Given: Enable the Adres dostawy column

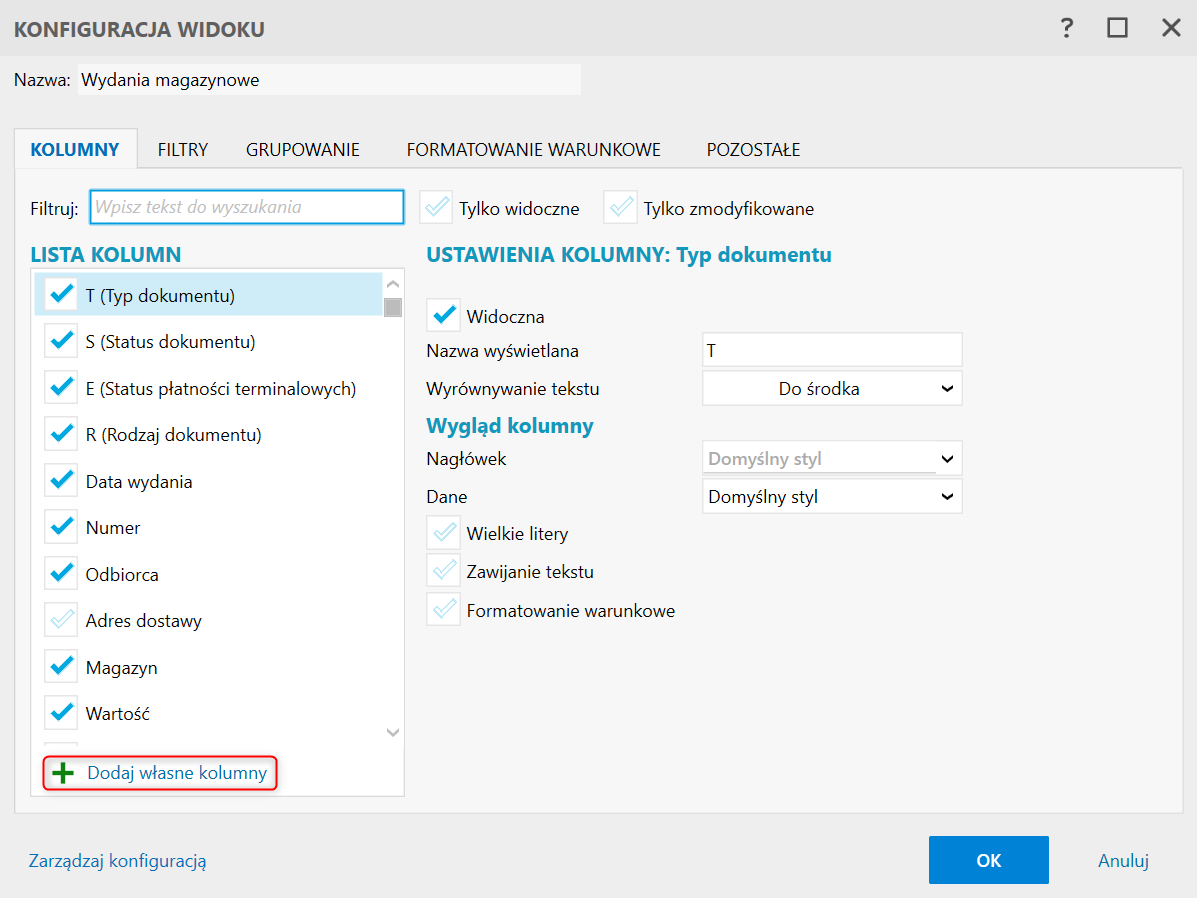Looking at the screenshot, I should (x=61, y=620).
